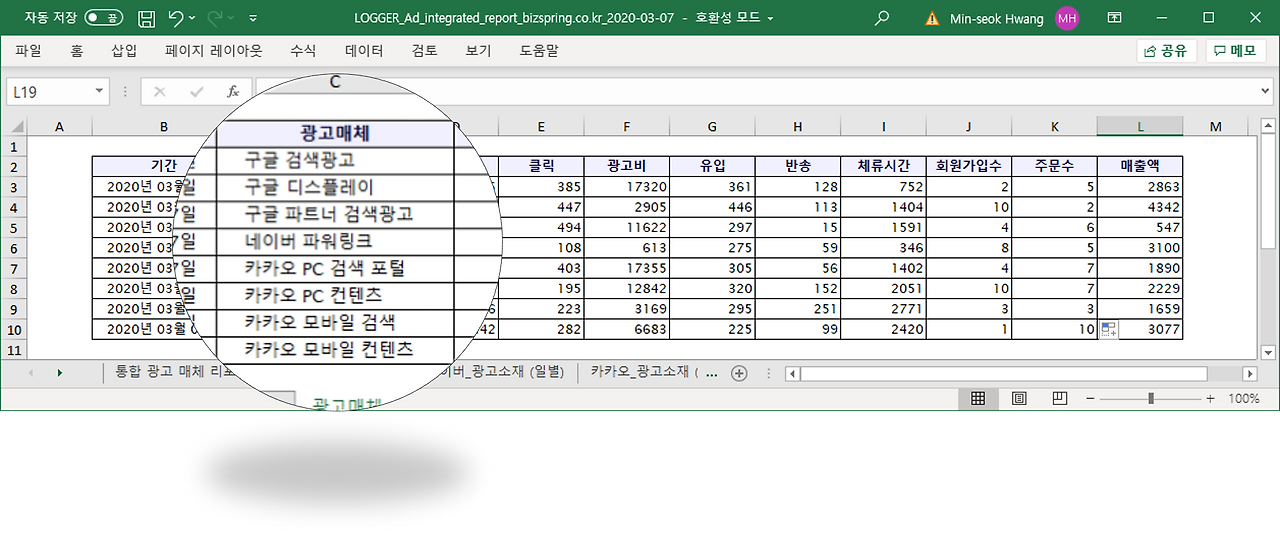This screenshot has height=544, width=1280.
Task: Click the 회원가입수 header cell
Action: point(969,166)
